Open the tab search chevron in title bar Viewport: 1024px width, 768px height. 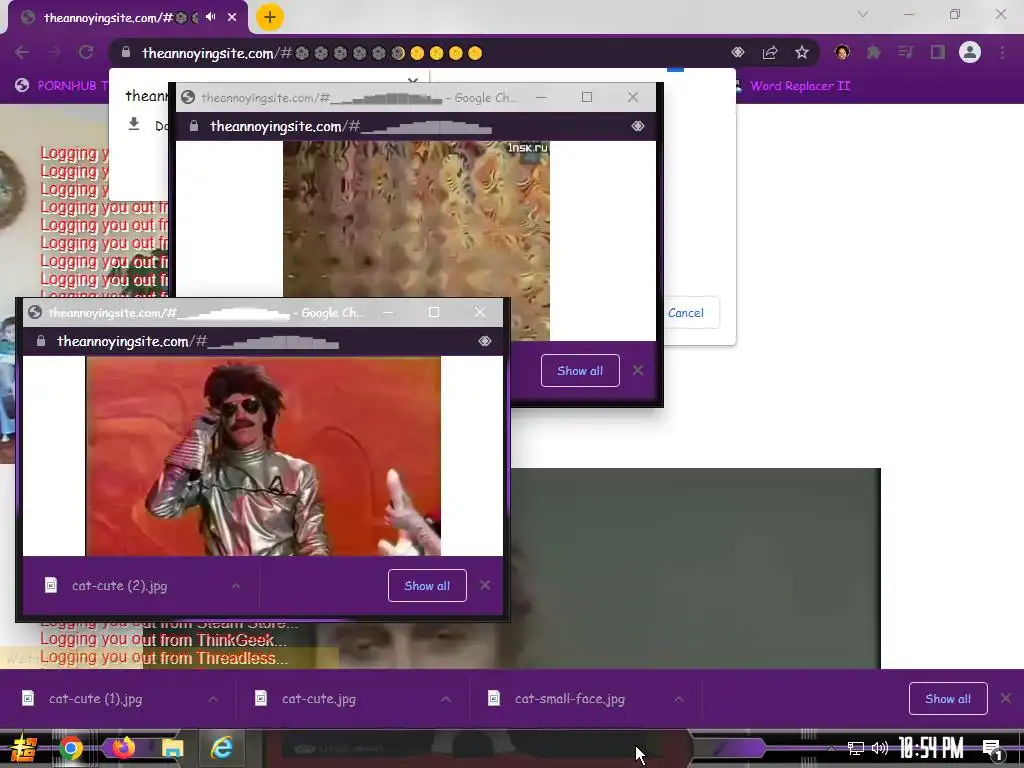(x=863, y=14)
